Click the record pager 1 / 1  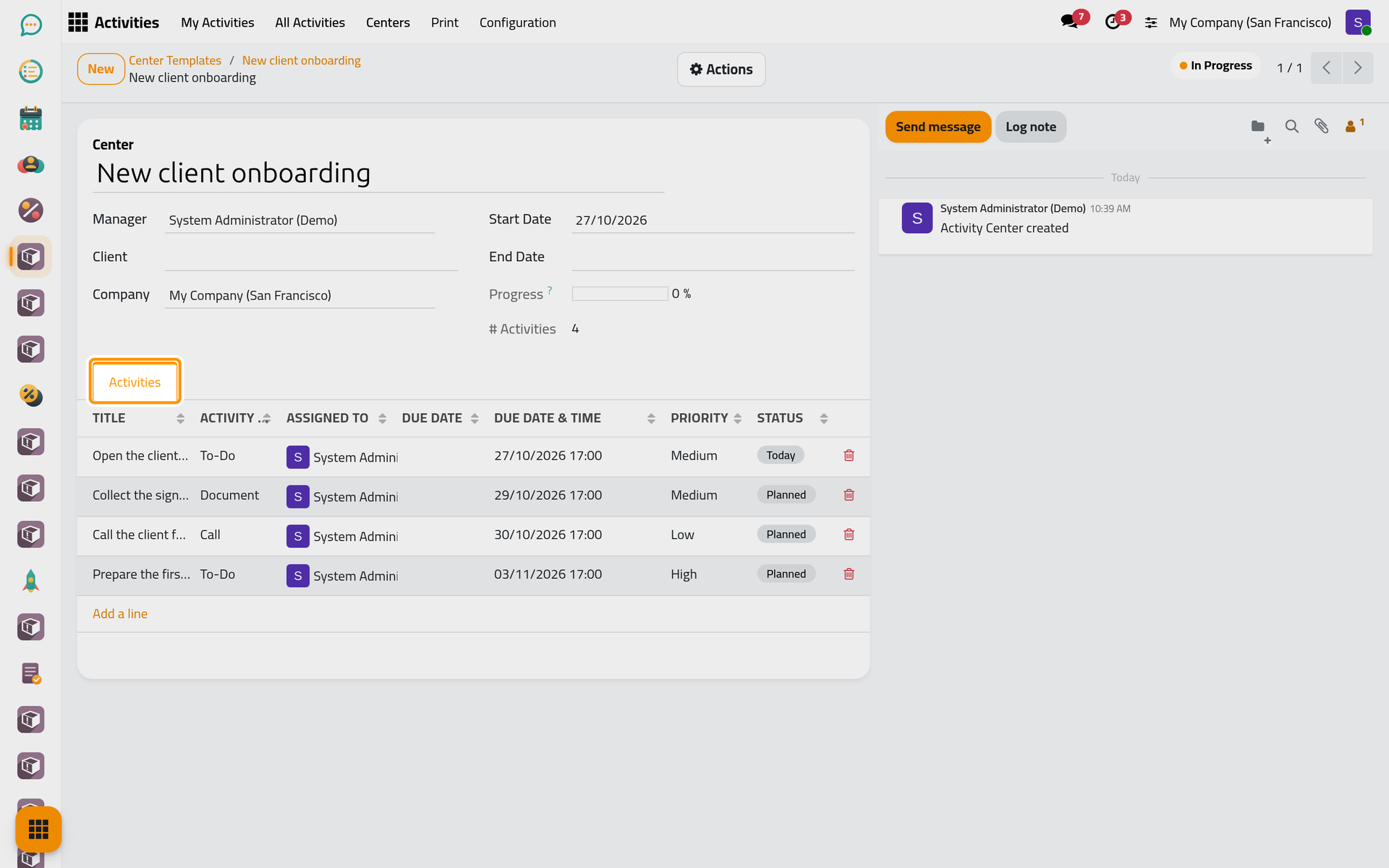point(1289,68)
